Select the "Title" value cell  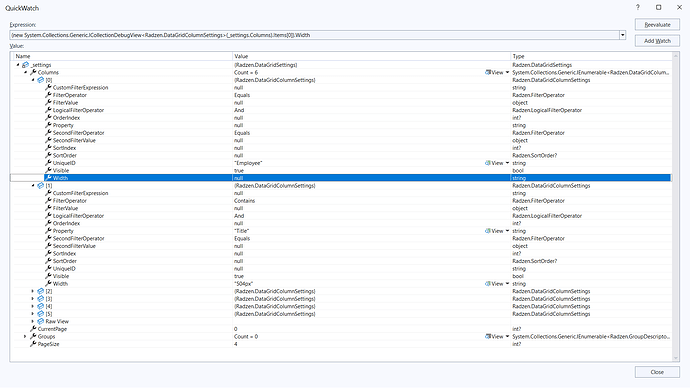click(x=242, y=231)
